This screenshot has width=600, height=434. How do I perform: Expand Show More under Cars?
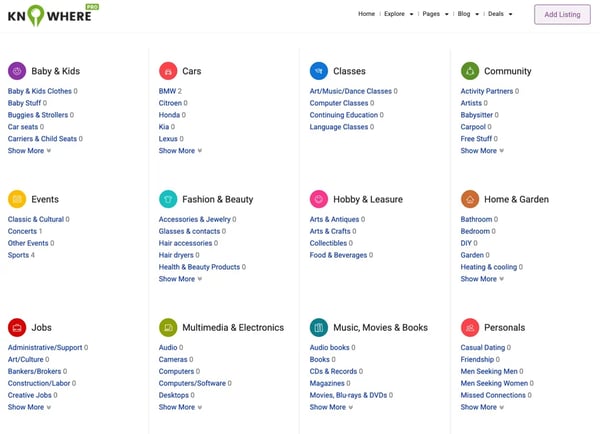[180, 151]
